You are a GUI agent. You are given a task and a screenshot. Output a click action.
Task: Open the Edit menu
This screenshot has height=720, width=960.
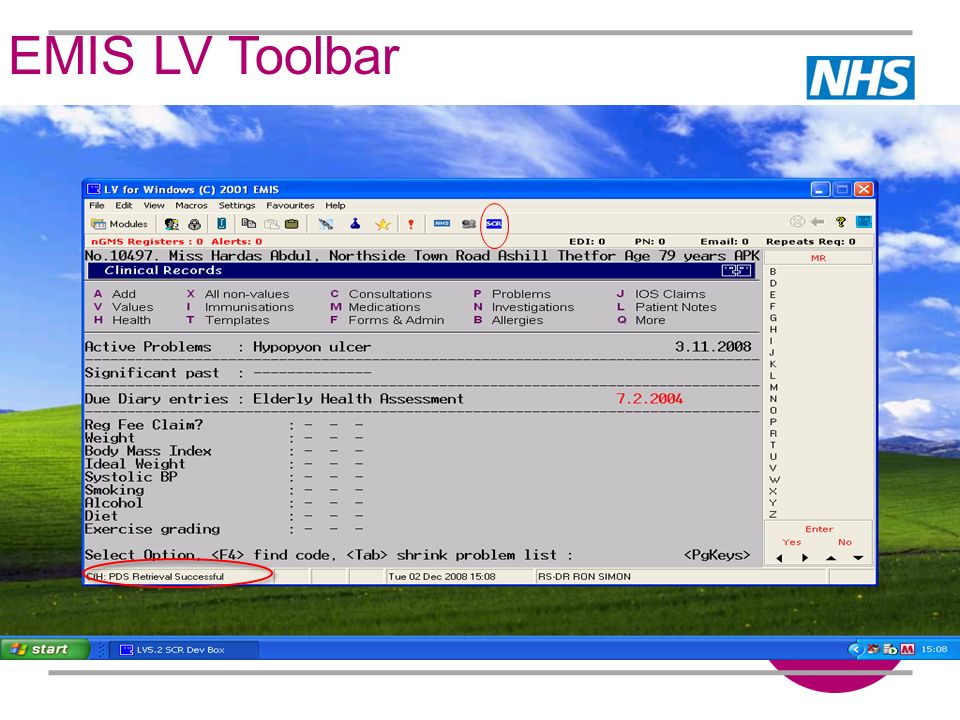coord(124,206)
